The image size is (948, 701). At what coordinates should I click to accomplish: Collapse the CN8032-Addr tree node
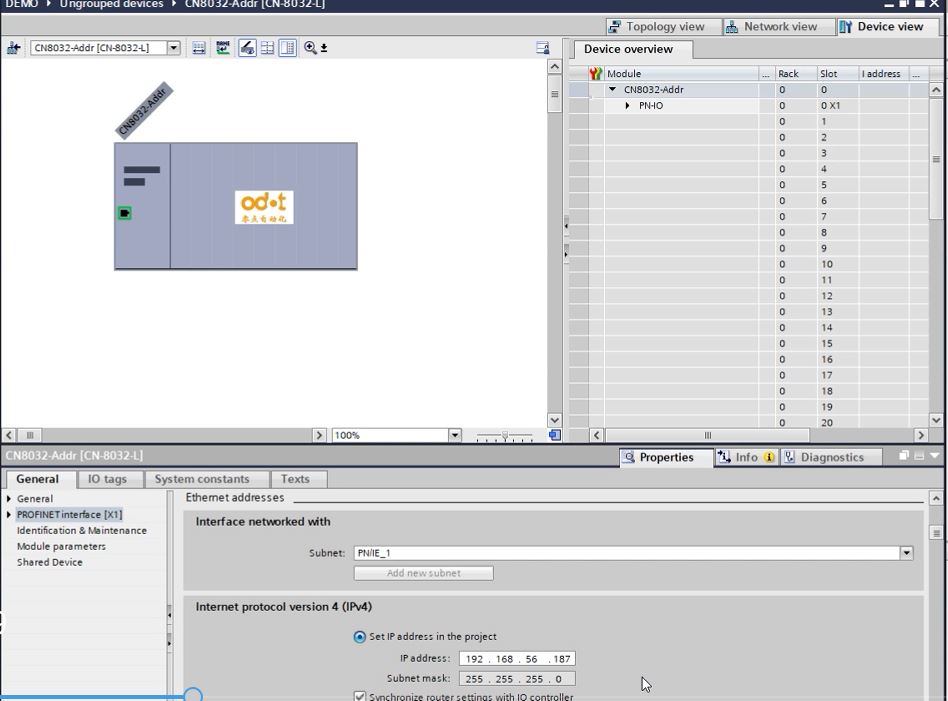(x=613, y=90)
